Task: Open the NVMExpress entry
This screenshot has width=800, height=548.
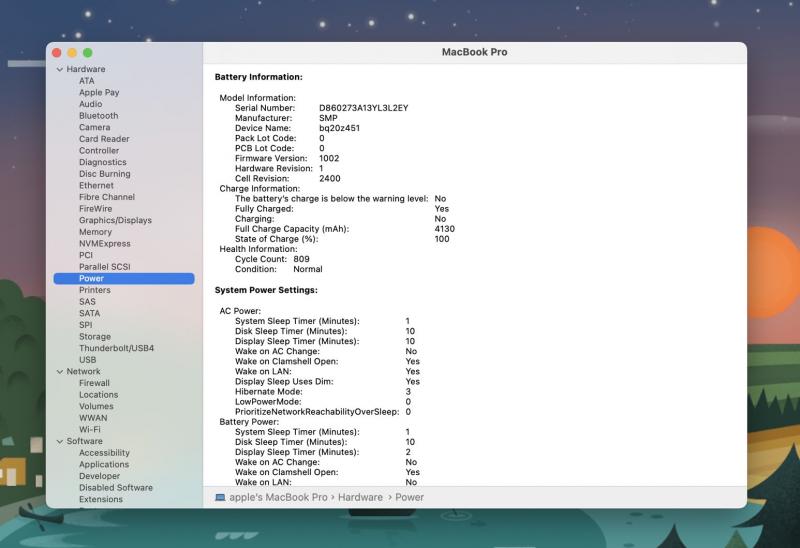Action: tap(105, 244)
